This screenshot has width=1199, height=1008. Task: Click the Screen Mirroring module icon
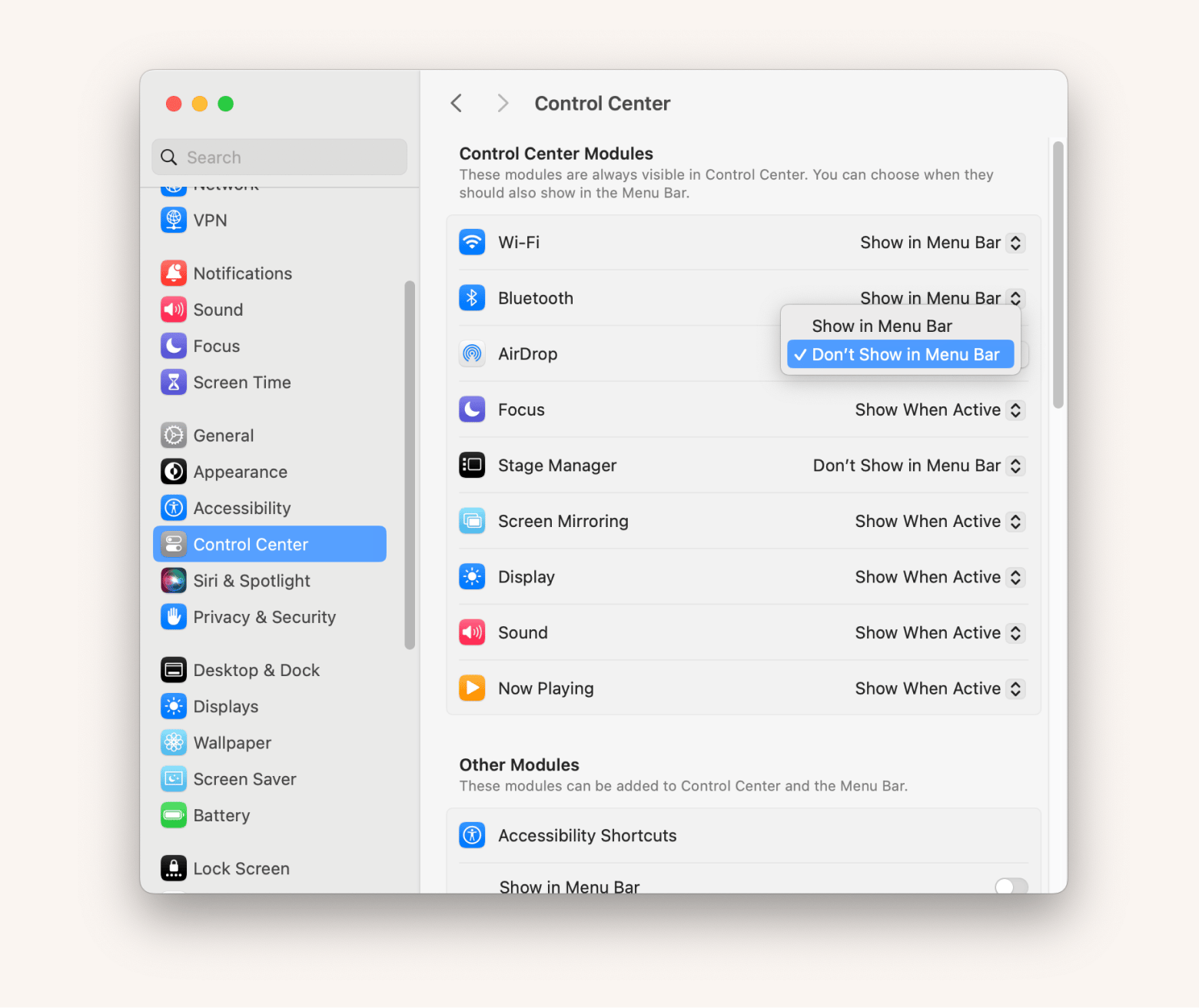(x=472, y=521)
